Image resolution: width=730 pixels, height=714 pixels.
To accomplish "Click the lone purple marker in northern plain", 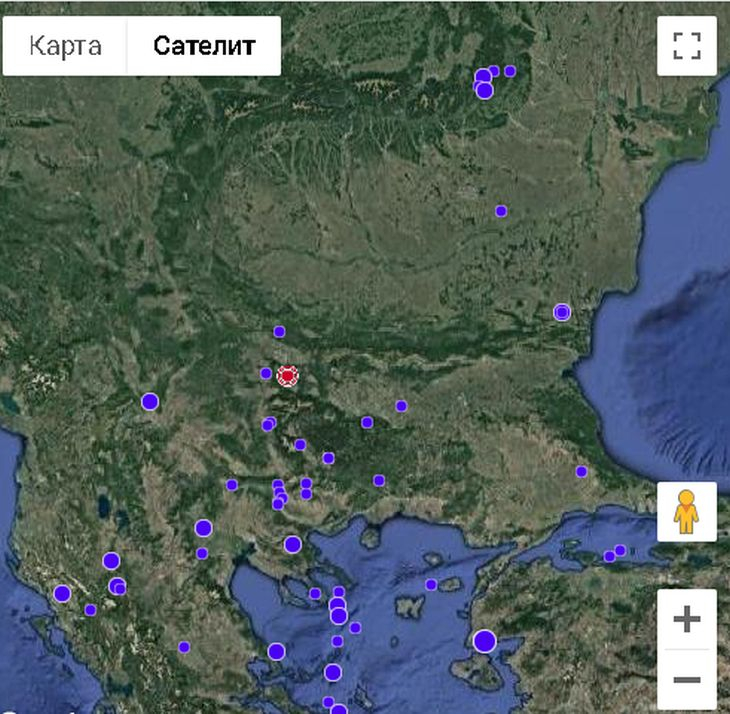I will (501, 211).
